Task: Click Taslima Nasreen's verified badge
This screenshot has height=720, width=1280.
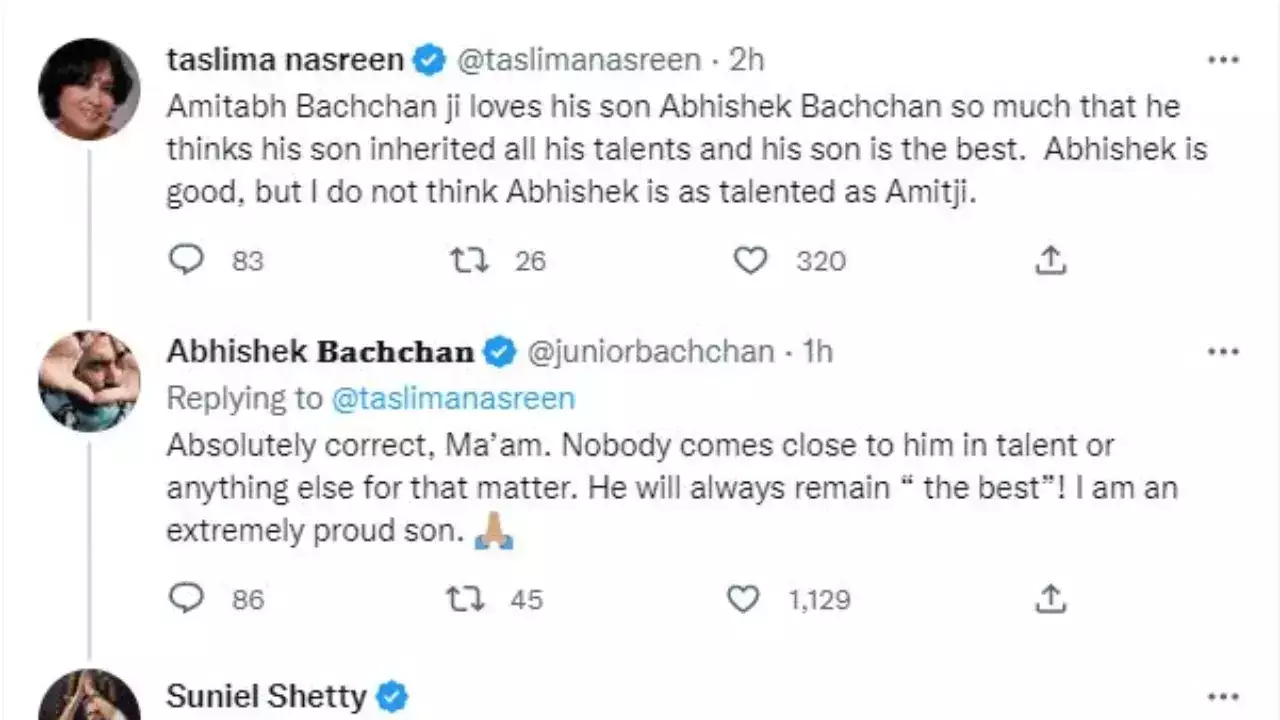Action: click(429, 59)
